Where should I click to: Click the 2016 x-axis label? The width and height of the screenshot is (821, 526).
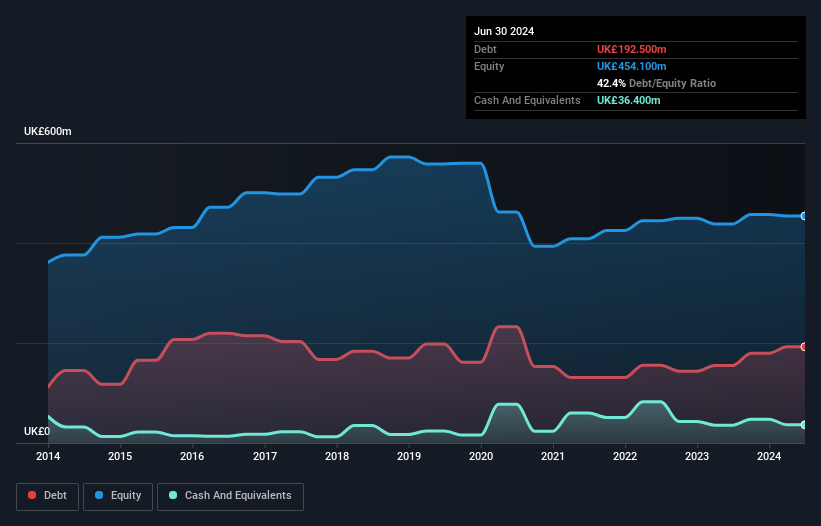192,456
